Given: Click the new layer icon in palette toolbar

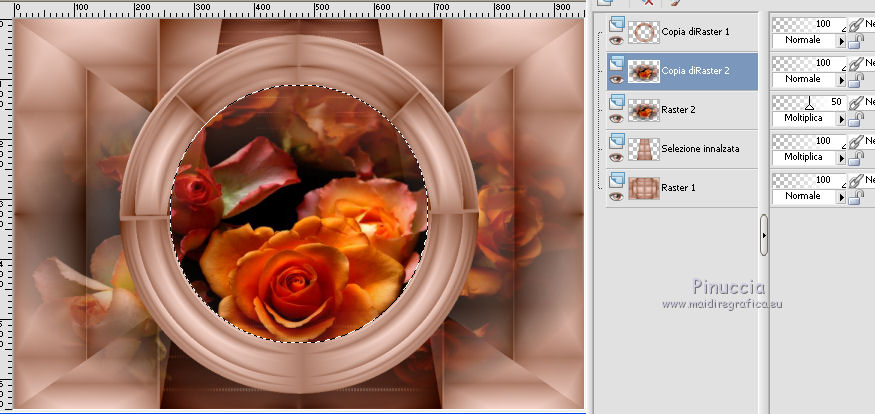Looking at the screenshot, I should (x=606, y=3).
